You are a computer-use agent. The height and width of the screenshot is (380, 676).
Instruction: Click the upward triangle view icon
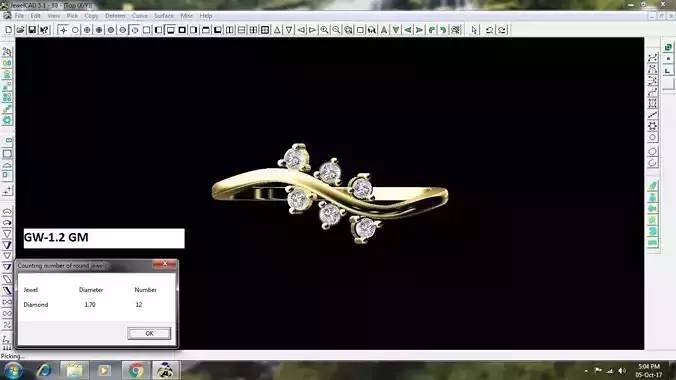(x=277, y=30)
